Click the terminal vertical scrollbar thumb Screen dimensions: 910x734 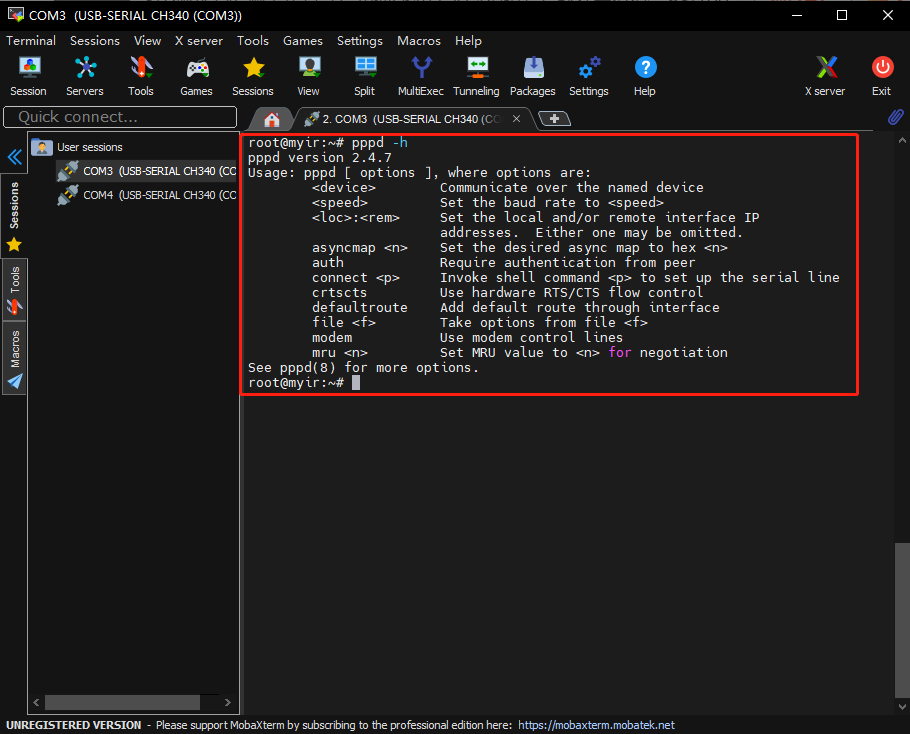902,620
